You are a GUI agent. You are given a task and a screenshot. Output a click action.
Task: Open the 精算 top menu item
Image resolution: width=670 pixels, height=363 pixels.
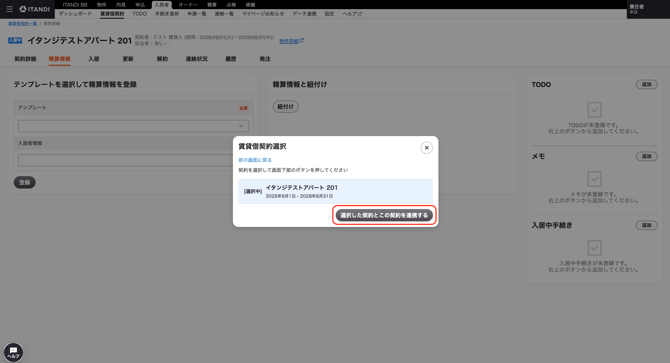[x=212, y=5]
